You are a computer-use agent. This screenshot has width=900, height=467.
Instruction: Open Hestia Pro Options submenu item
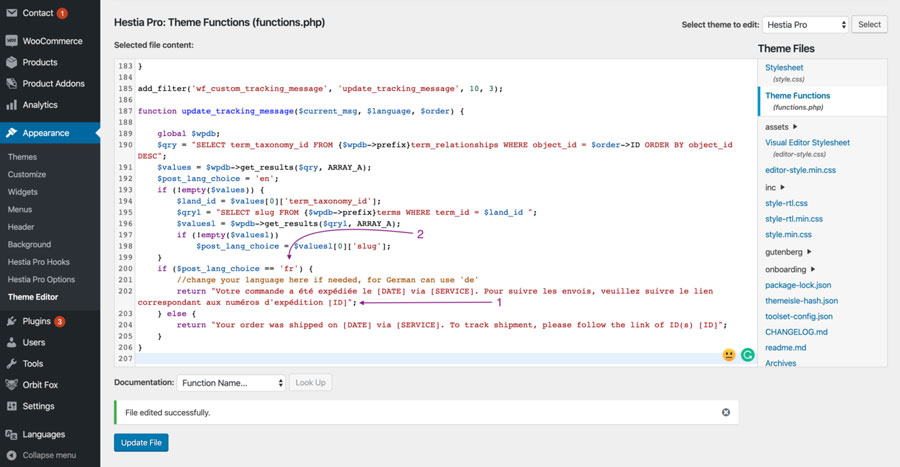pos(41,279)
